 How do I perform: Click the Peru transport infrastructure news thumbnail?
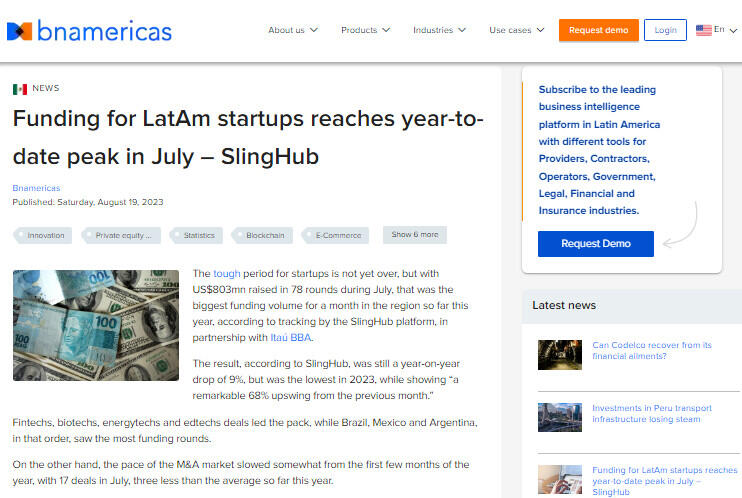(x=559, y=417)
